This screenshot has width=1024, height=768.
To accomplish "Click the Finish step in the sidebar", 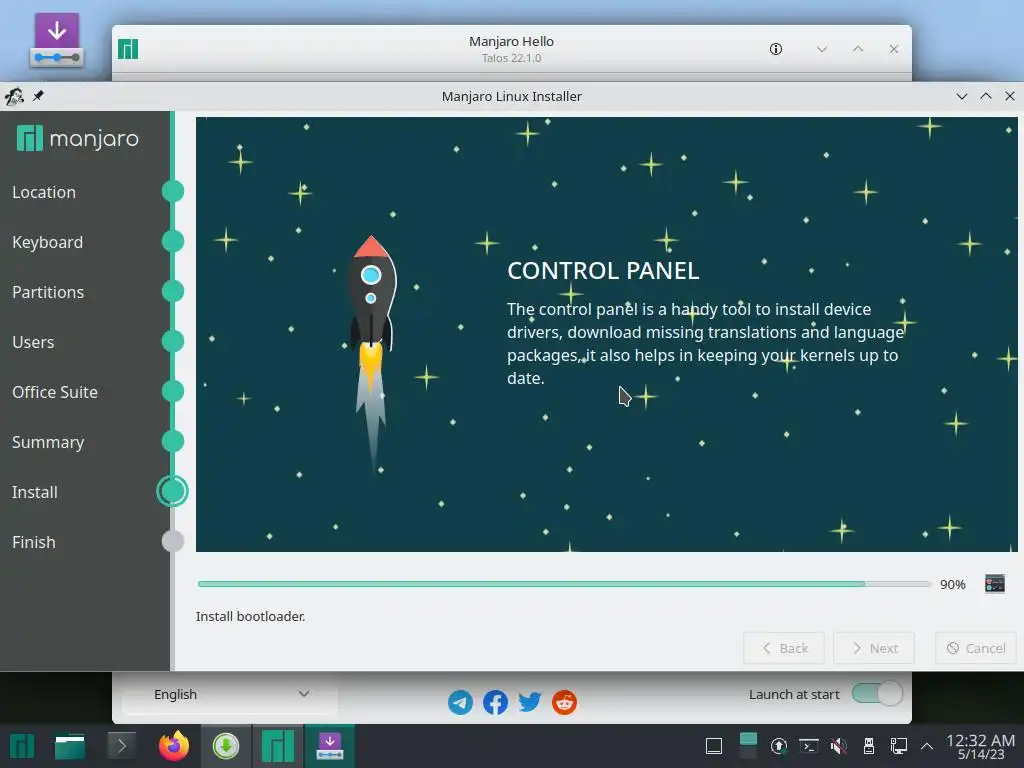I will (33, 542).
